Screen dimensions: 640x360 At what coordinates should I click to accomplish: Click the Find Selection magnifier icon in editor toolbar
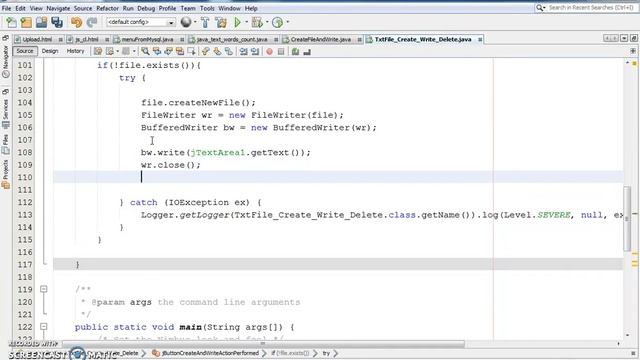coord(145,51)
